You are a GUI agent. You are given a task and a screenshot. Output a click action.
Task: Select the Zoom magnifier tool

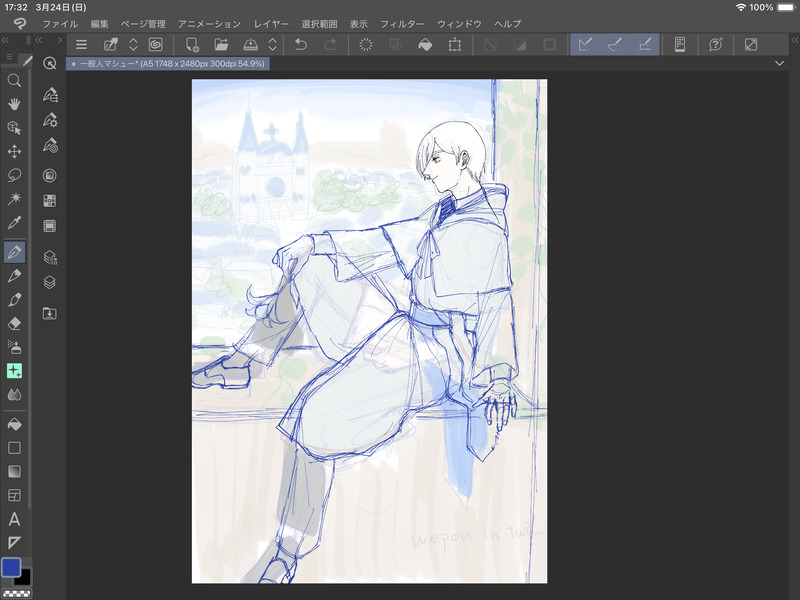click(14, 80)
